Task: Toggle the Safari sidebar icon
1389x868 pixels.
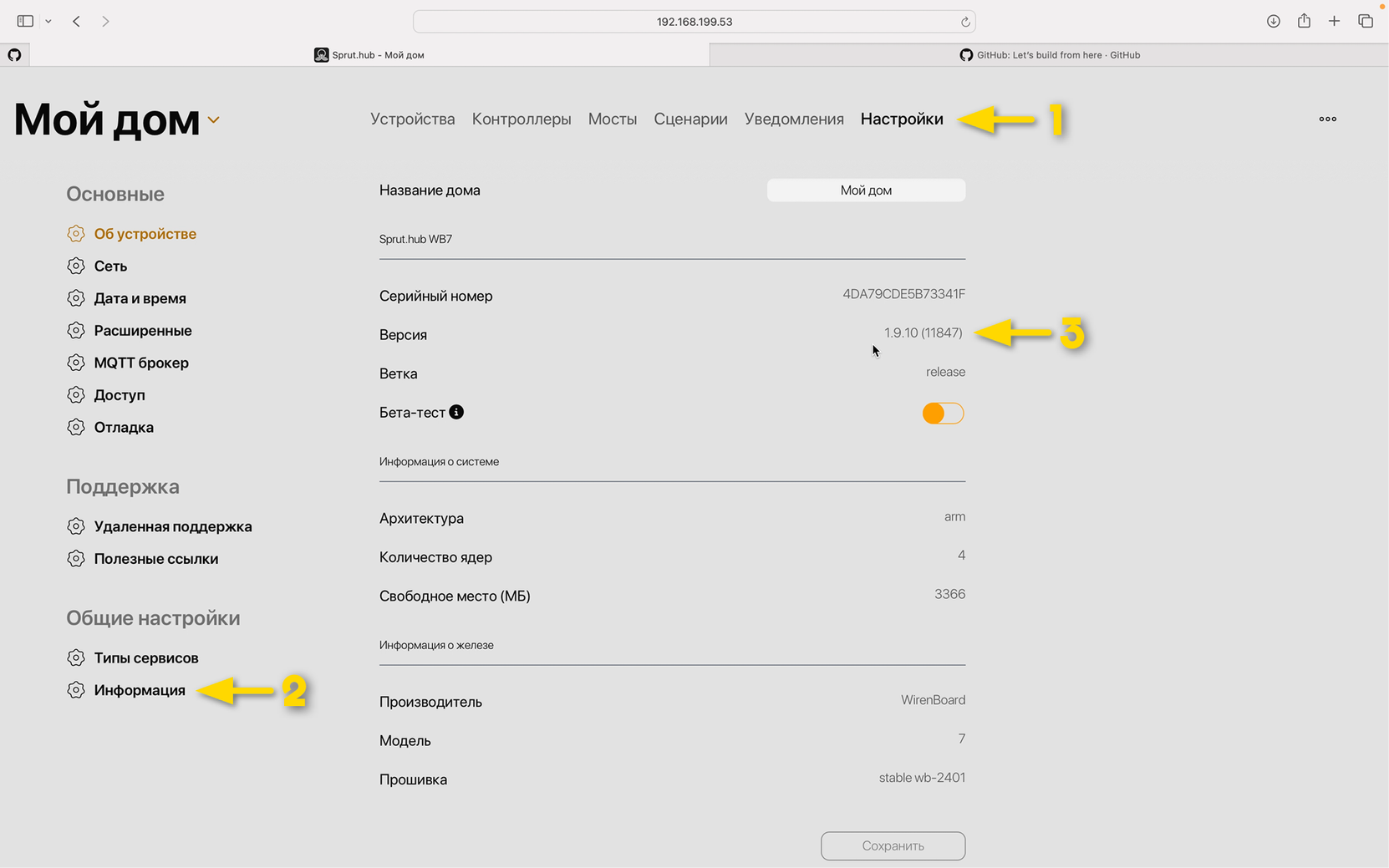Action: point(25,22)
